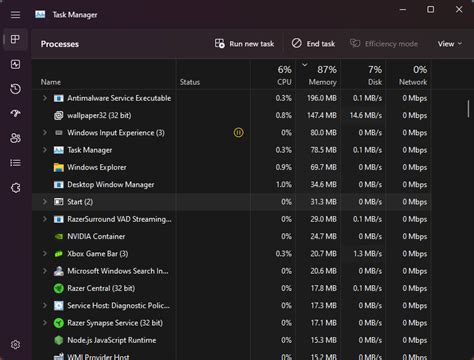474x360 pixels.
Task: Select the Processes page icon in sidebar
Action: click(15, 39)
